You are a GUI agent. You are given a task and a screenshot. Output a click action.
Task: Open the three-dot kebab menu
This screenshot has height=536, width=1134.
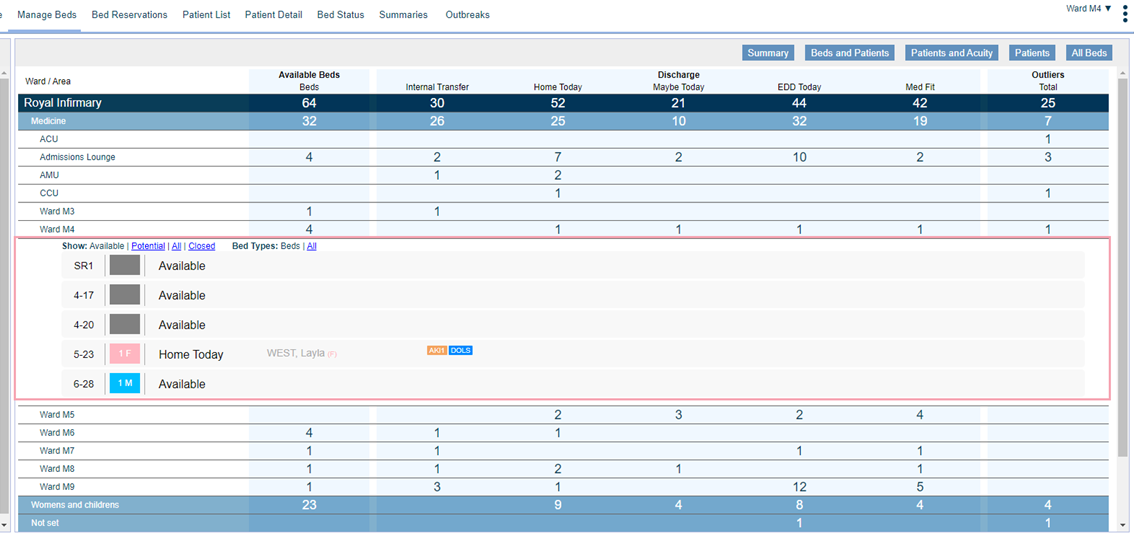(x=1125, y=13)
